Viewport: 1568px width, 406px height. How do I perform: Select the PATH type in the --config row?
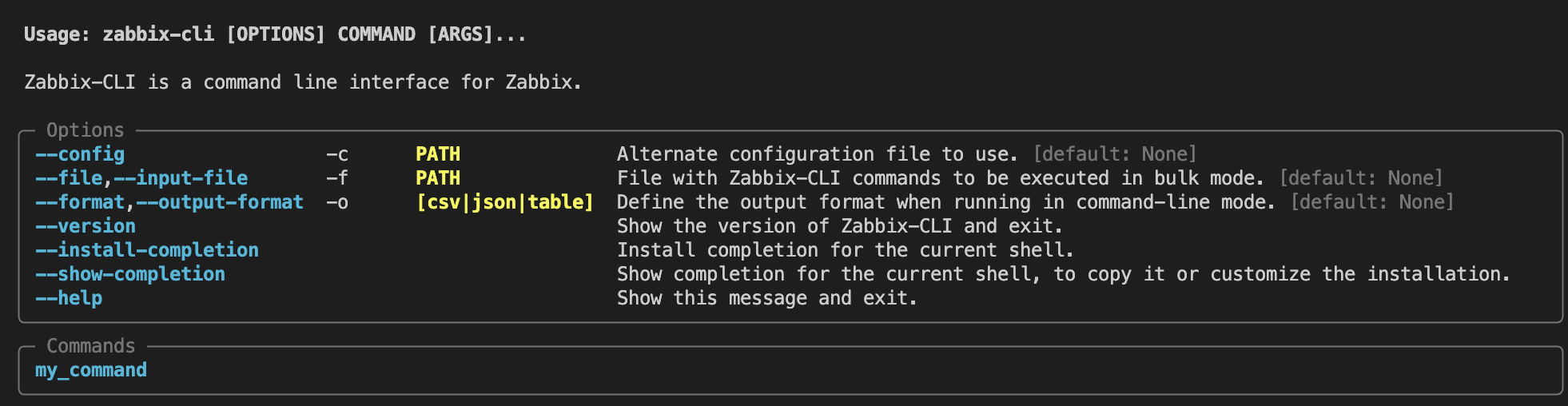pyautogui.click(x=438, y=154)
